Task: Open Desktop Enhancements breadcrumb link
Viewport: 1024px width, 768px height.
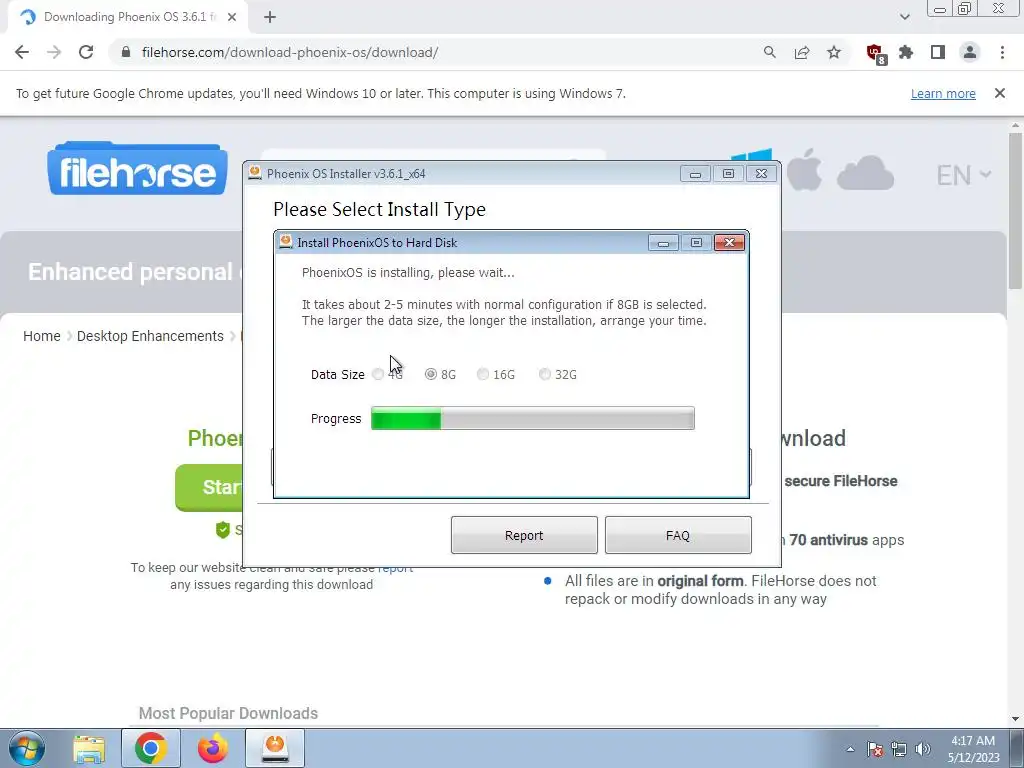Action: point(150,336)
